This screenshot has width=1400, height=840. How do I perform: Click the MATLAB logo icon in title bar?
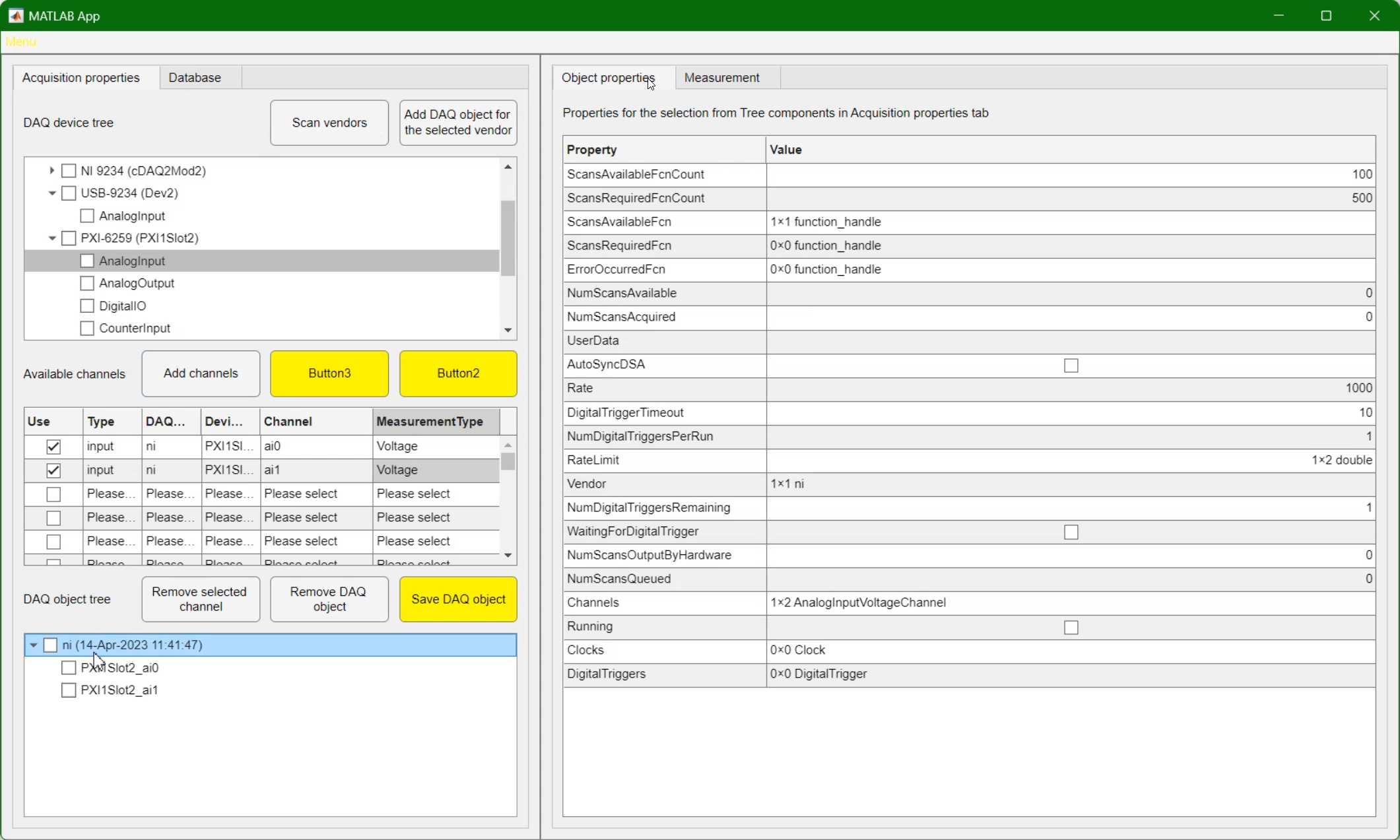(x=16, y=15)
